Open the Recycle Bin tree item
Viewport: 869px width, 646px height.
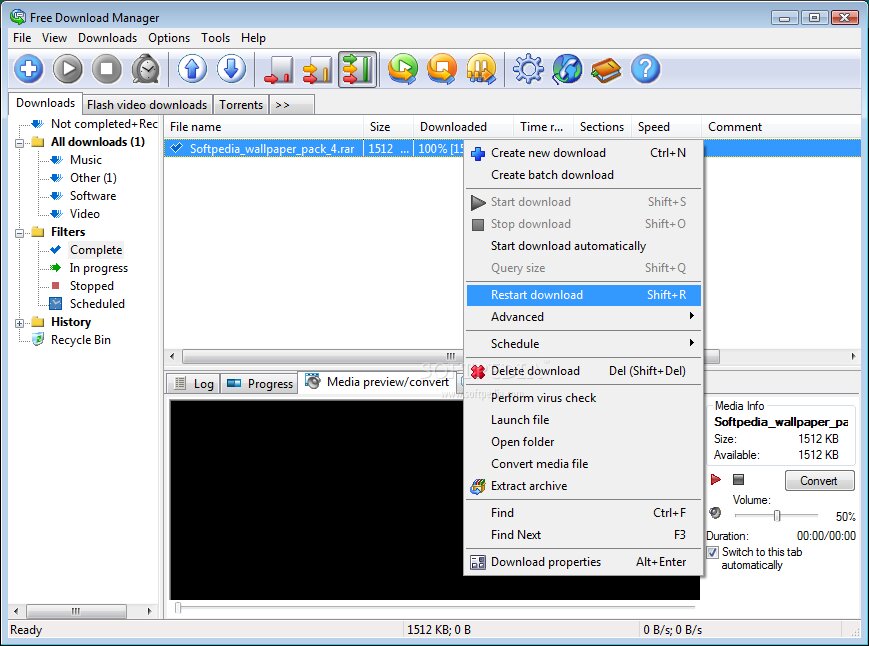[80, 340]
